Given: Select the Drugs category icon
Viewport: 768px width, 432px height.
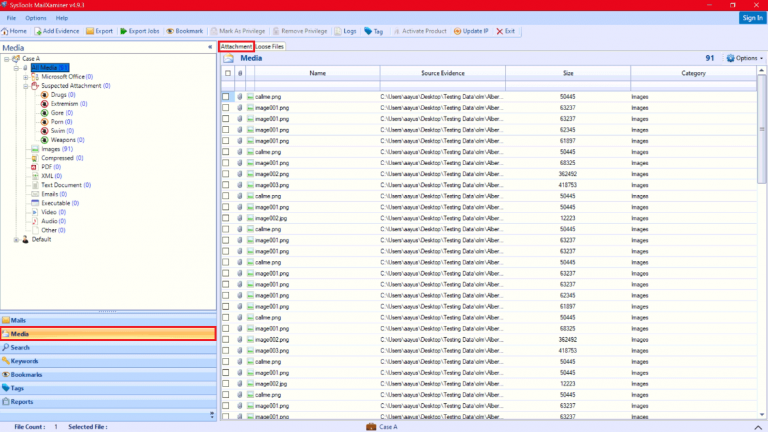Looking at the screenshot, I should tap(45, 95).
